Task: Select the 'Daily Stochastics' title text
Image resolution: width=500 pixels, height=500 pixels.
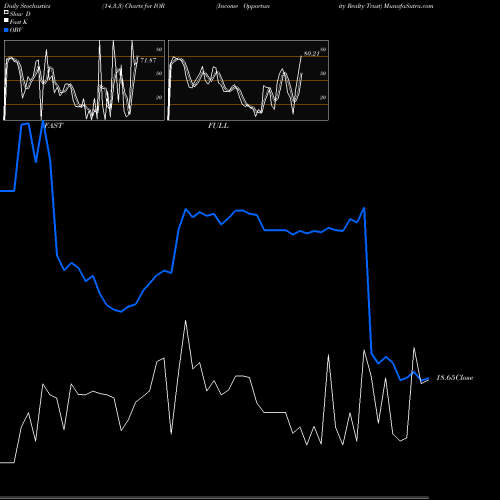Action: 27,6
